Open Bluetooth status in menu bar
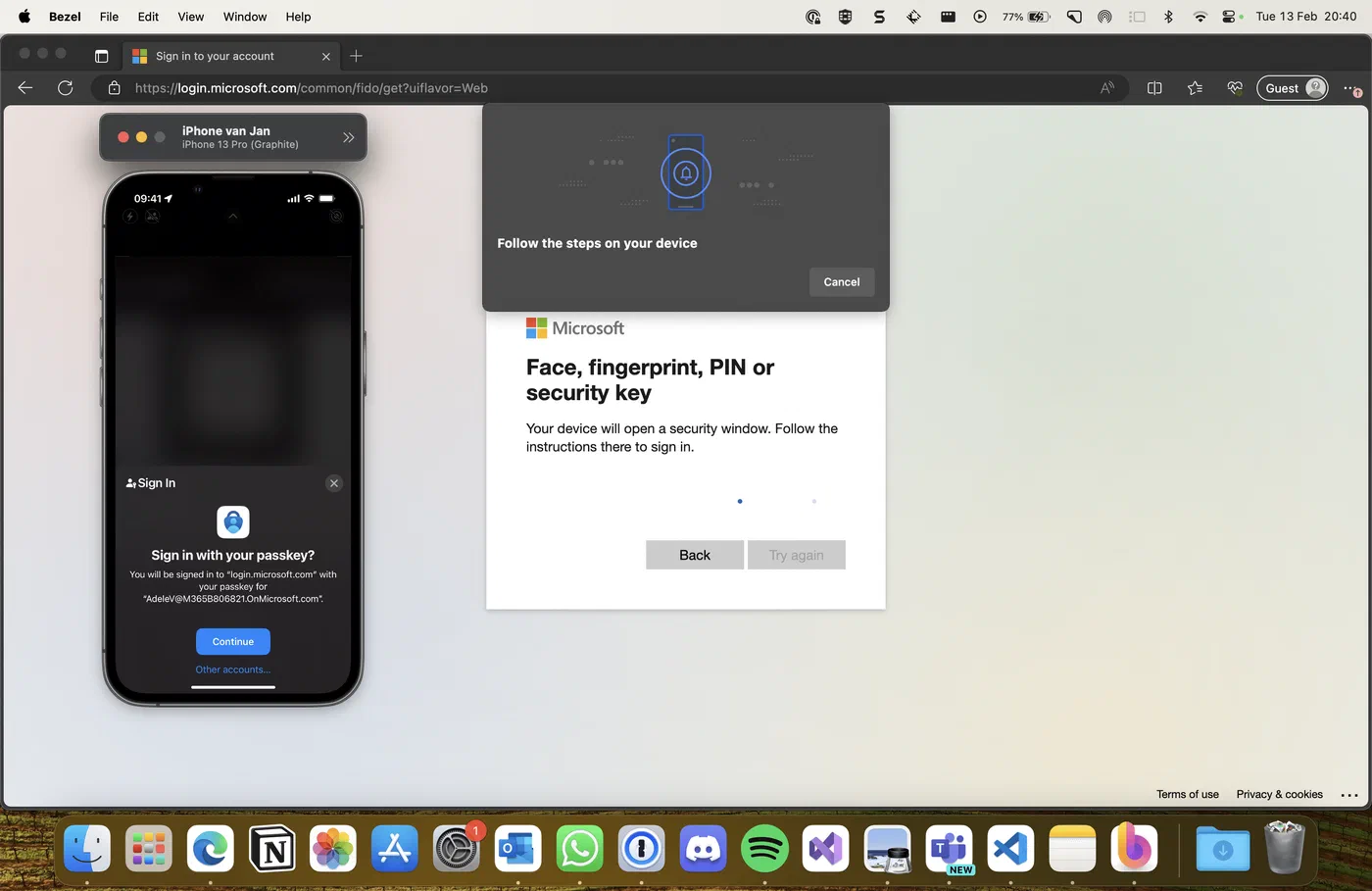This screenshot has width=1372, height=891. tap(1168, 17)
